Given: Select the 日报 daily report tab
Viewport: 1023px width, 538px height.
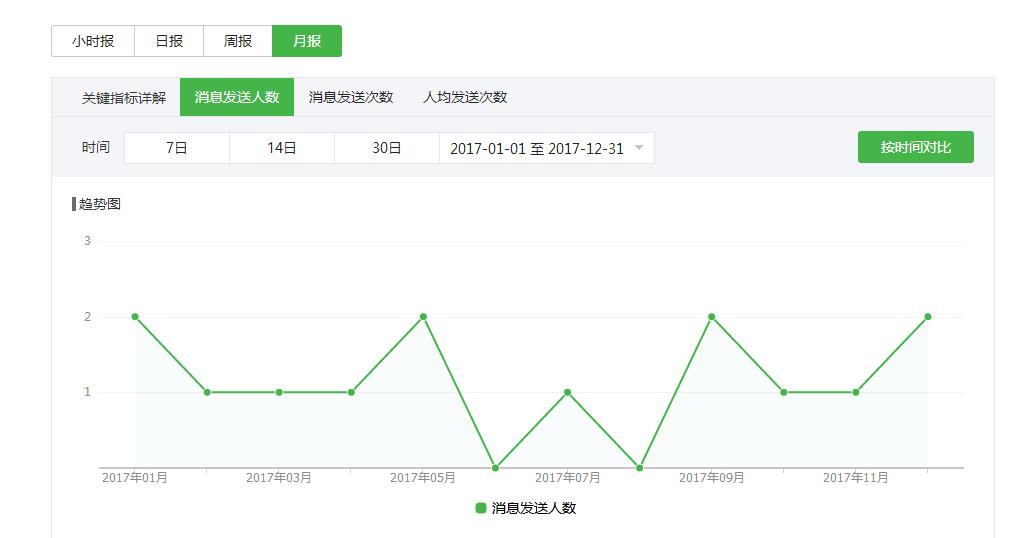Looking at the screenshot, I should (x=168, y=41).
